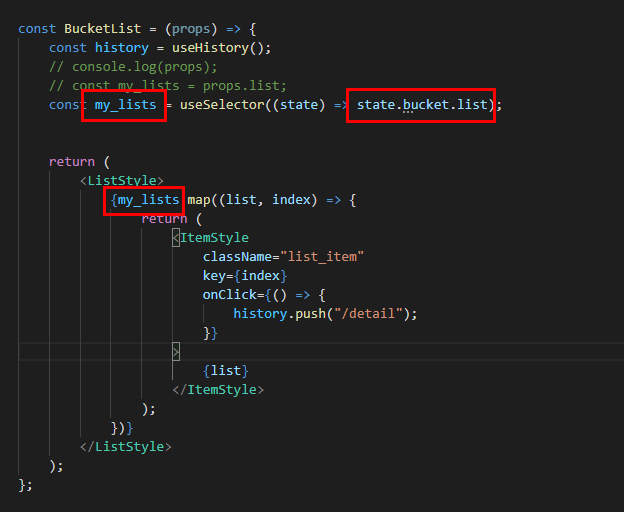Click index inside the key attribute

[x=260, y=276]
